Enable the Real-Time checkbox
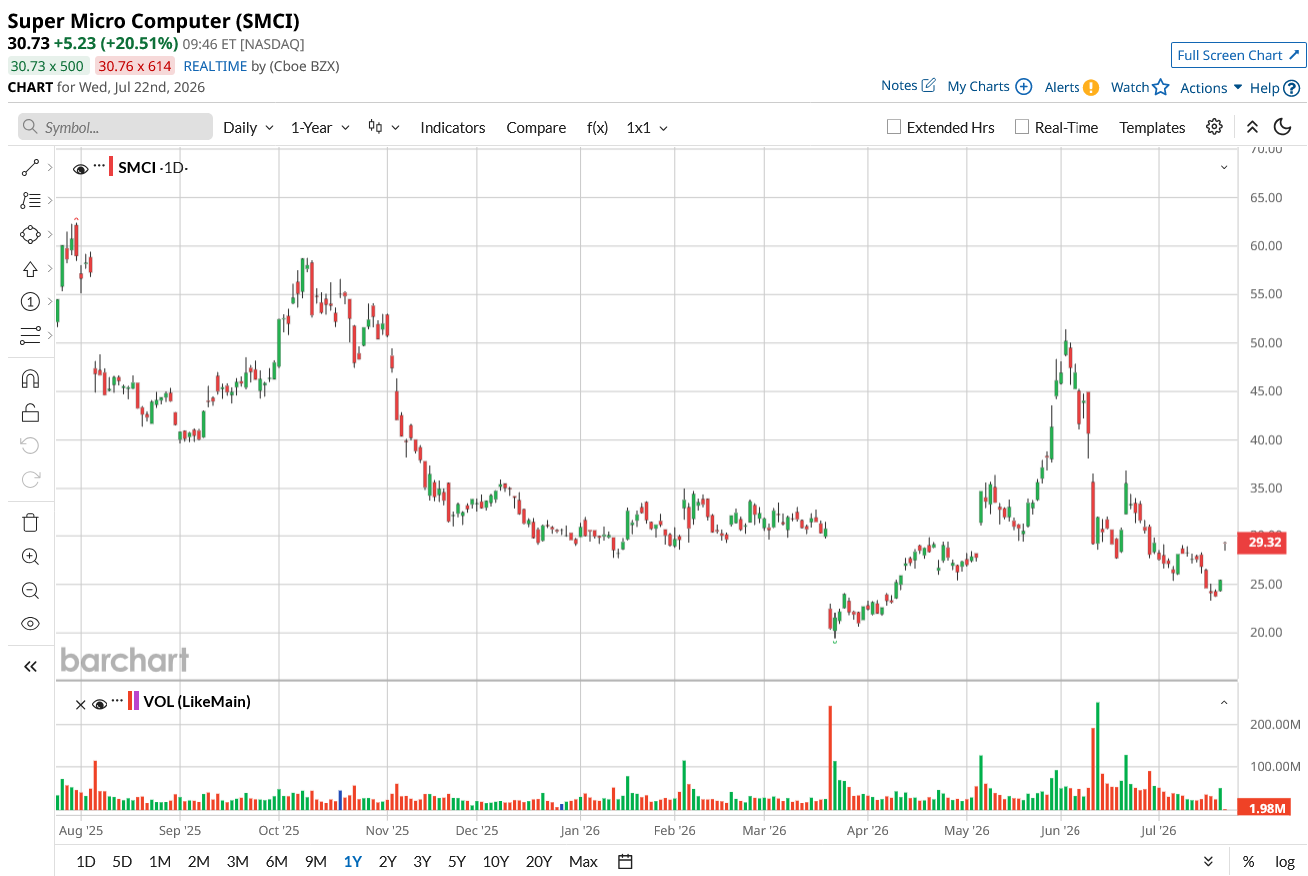This screenshot has width=1308, height=876. point(1022,127)
